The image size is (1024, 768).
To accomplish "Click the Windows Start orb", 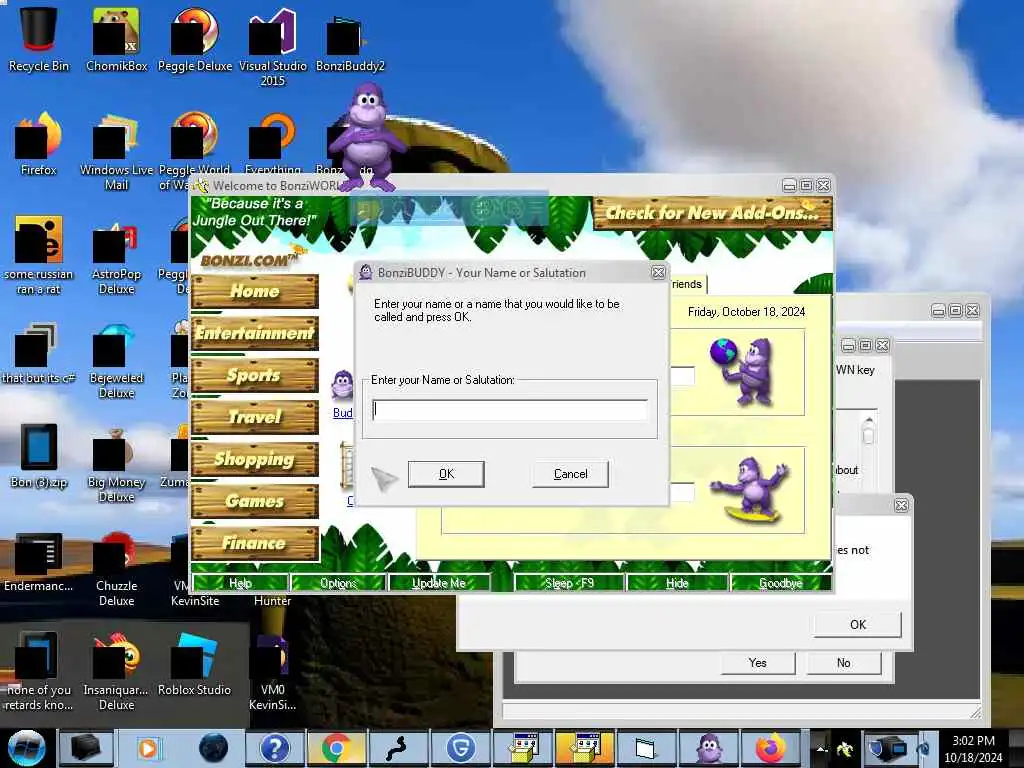I will [26, 748].
